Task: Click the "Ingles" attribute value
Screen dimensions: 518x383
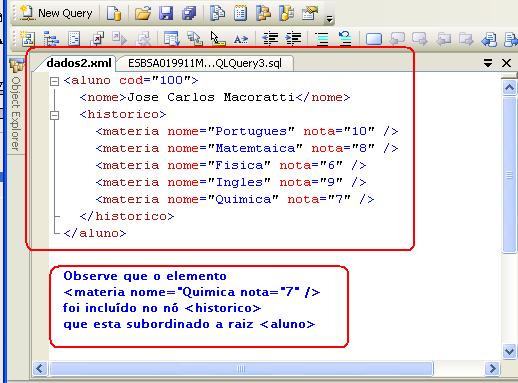Action: click(x=239, y=182)
